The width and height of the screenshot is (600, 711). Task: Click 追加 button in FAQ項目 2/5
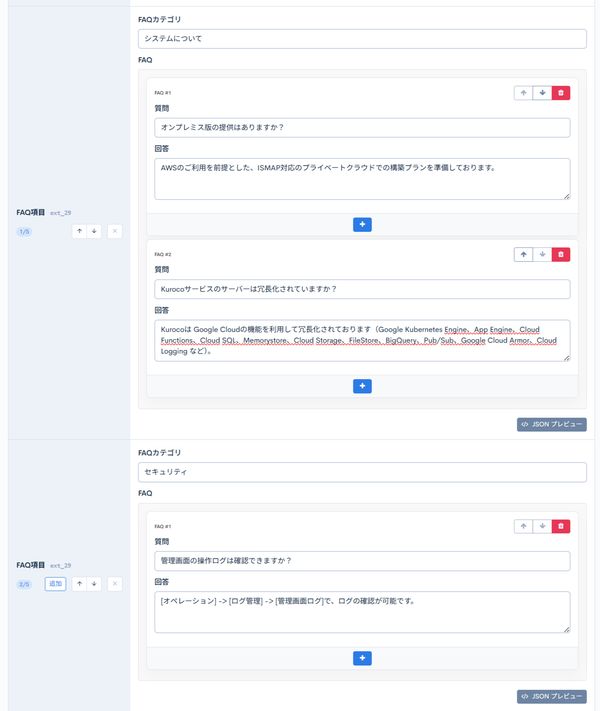tap(55, 584)
